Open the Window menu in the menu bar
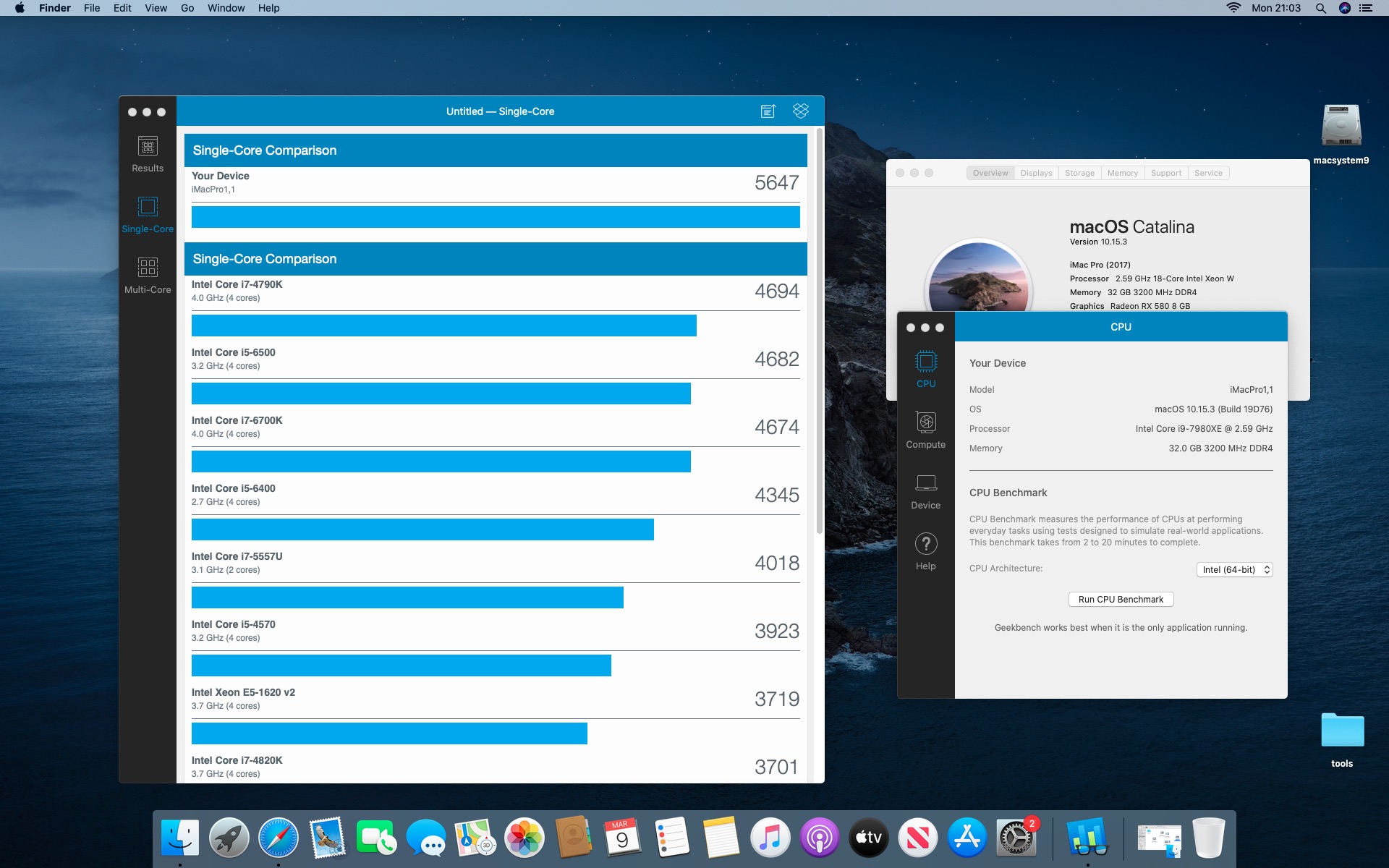The width and height of the screenshot is (1389, 868). coord(226,8)
